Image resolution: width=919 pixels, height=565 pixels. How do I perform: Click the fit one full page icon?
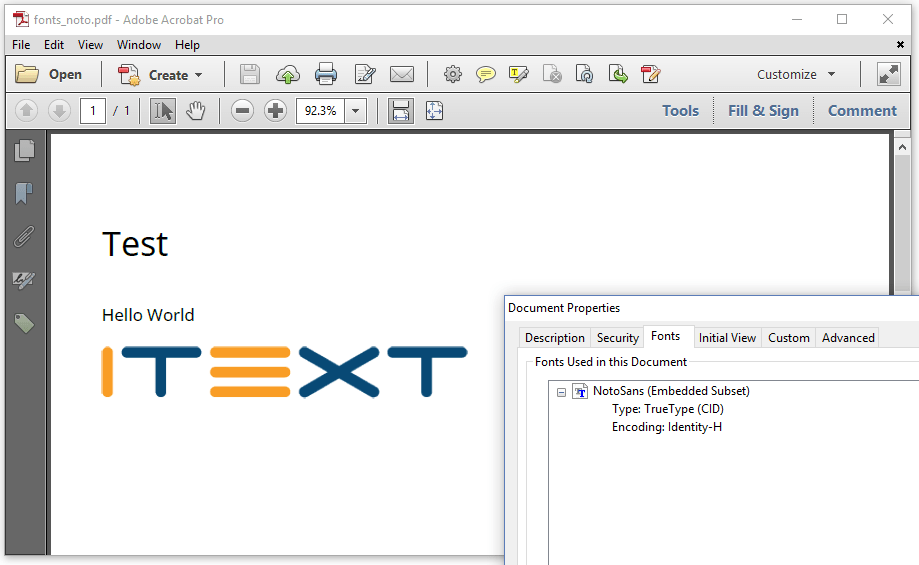(434, 111)
